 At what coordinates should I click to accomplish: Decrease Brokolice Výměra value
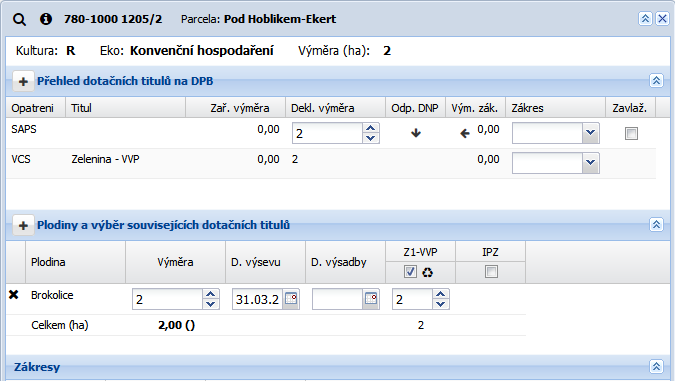tap(211, 304)
